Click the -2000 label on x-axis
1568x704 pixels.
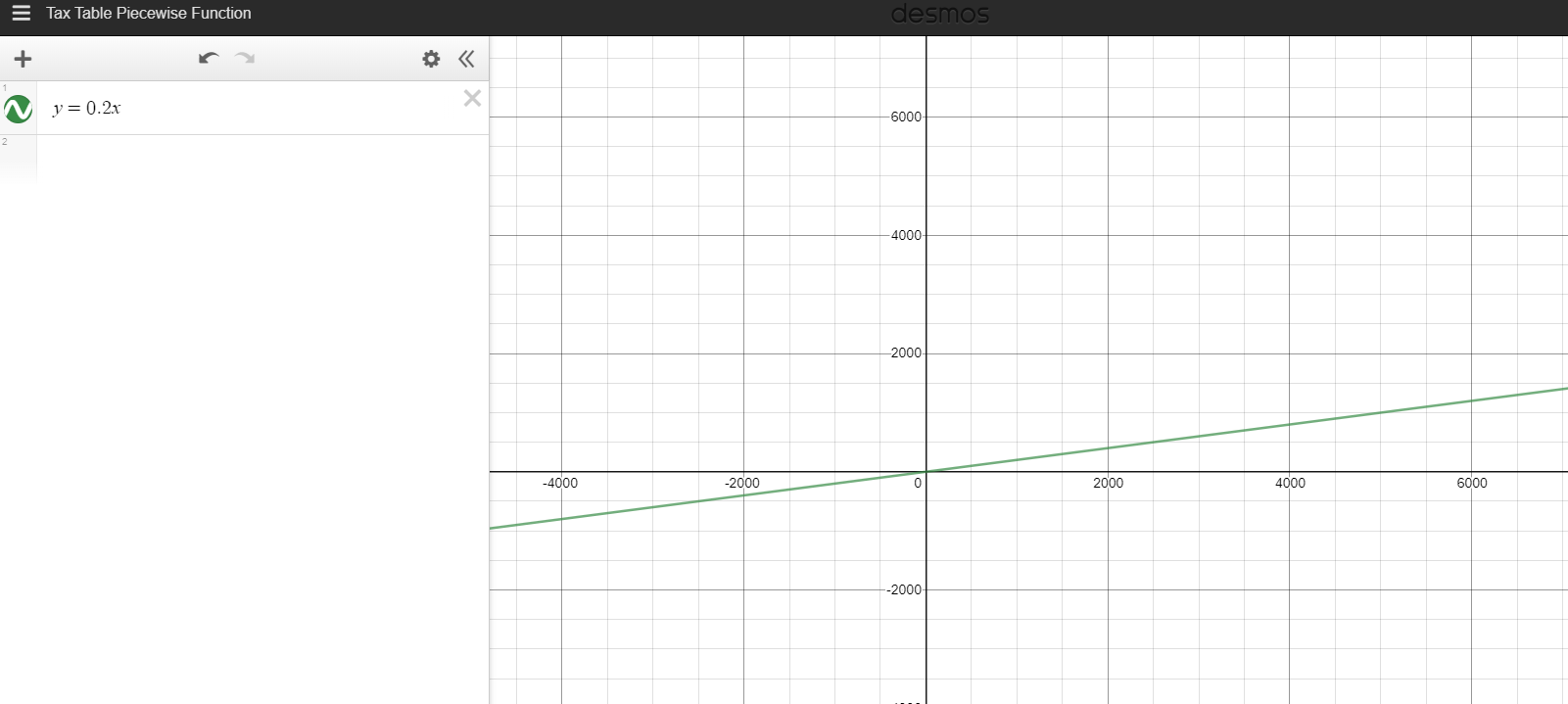tap(741, 483)
